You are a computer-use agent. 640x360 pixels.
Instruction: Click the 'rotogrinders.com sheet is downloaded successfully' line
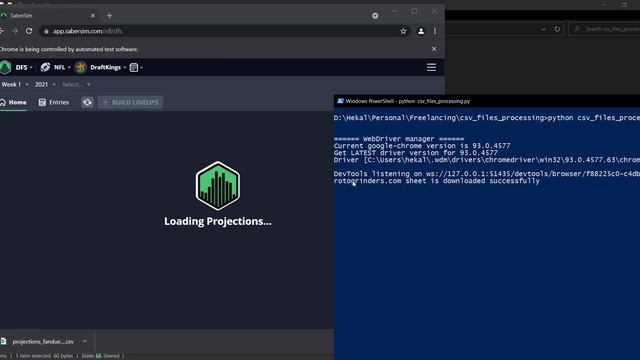[x=436, y=181]
